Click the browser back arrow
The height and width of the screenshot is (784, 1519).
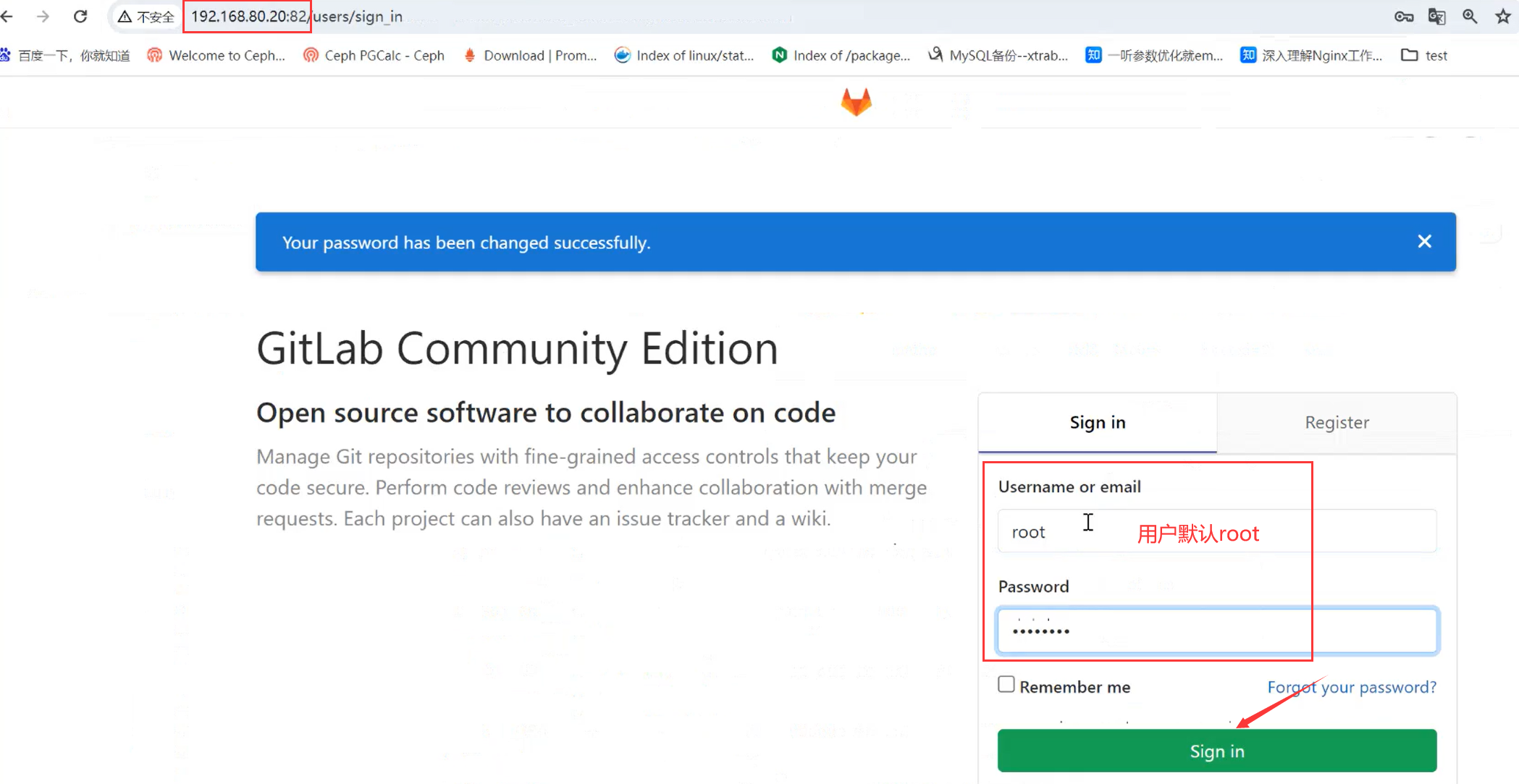coord(8,16)
